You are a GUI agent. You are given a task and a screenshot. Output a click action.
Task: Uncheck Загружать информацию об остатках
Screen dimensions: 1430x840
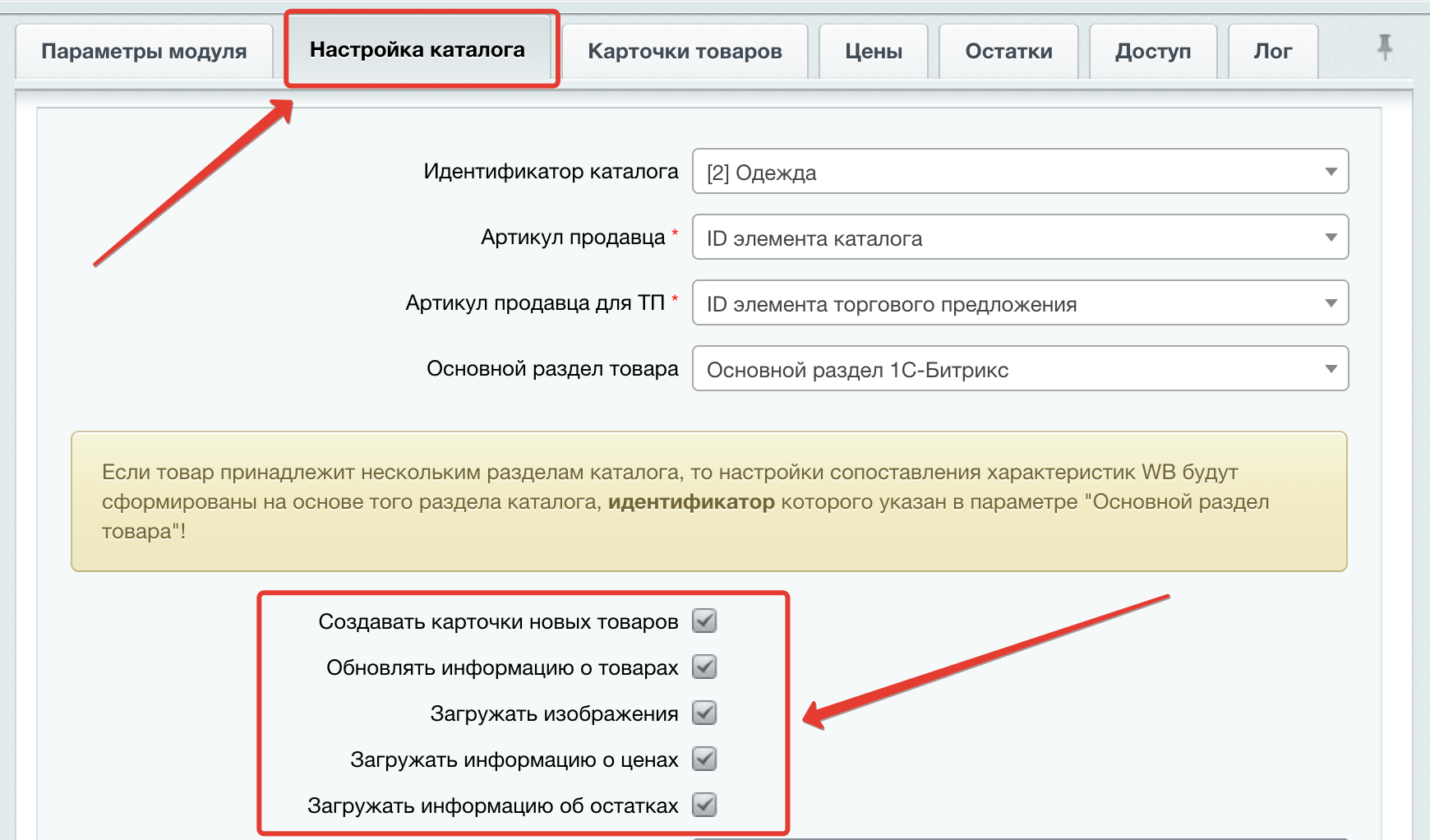point(704,805)
